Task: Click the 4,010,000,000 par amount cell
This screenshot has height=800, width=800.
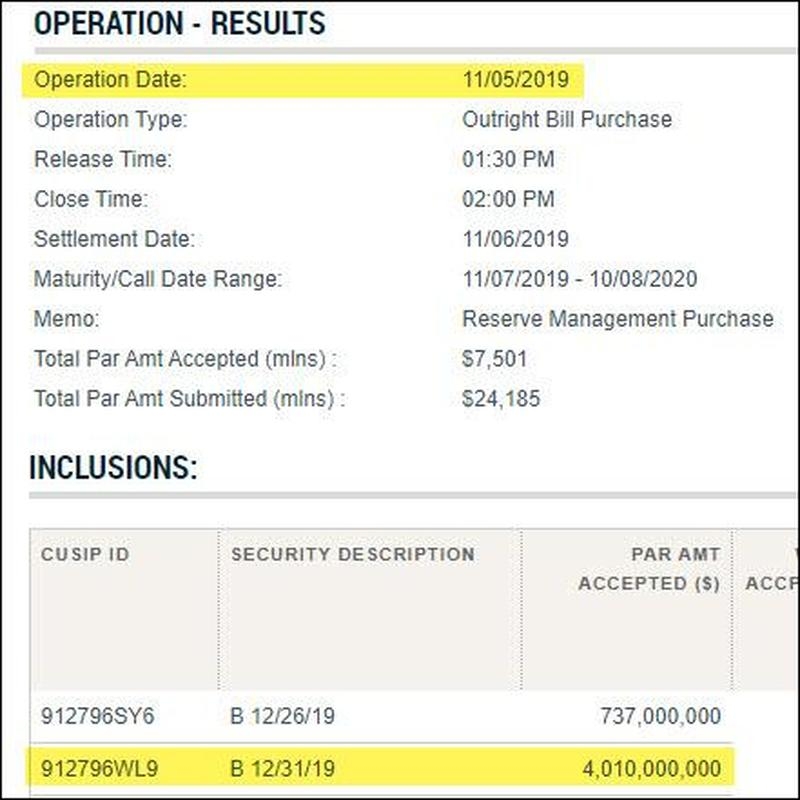Action: pos(651,769)
